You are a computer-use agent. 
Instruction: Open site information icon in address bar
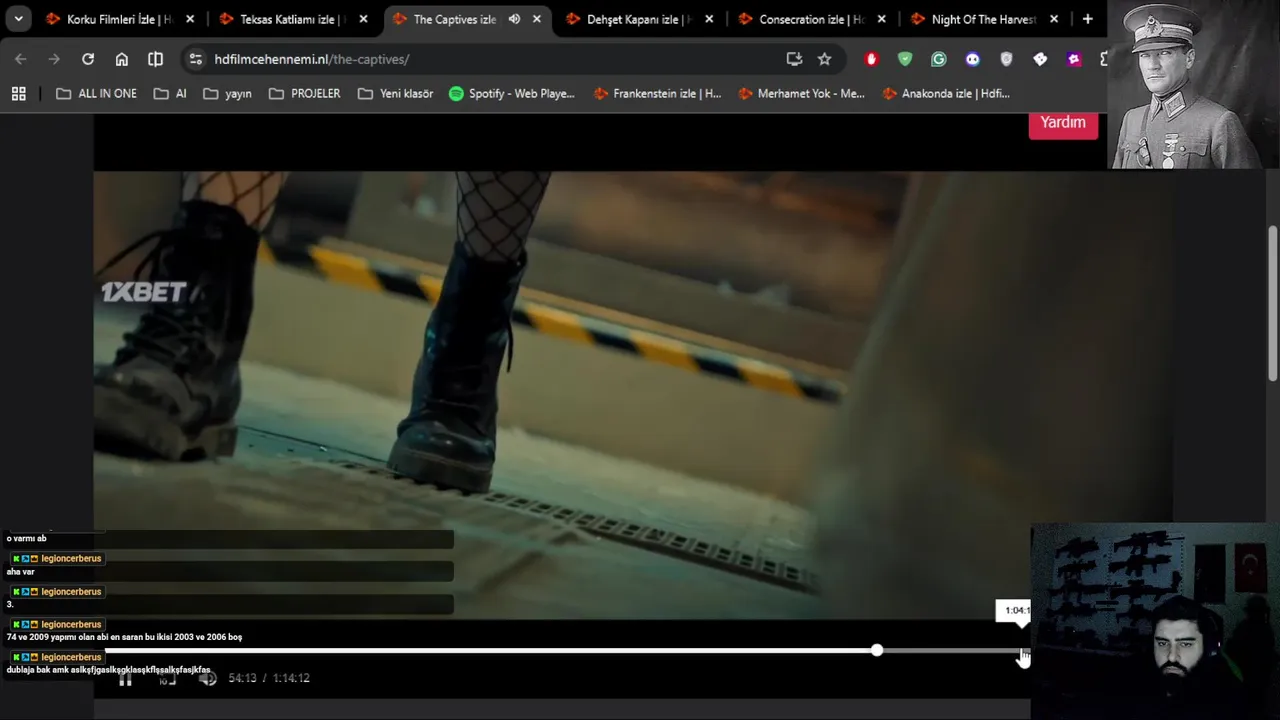pos(195,59)
